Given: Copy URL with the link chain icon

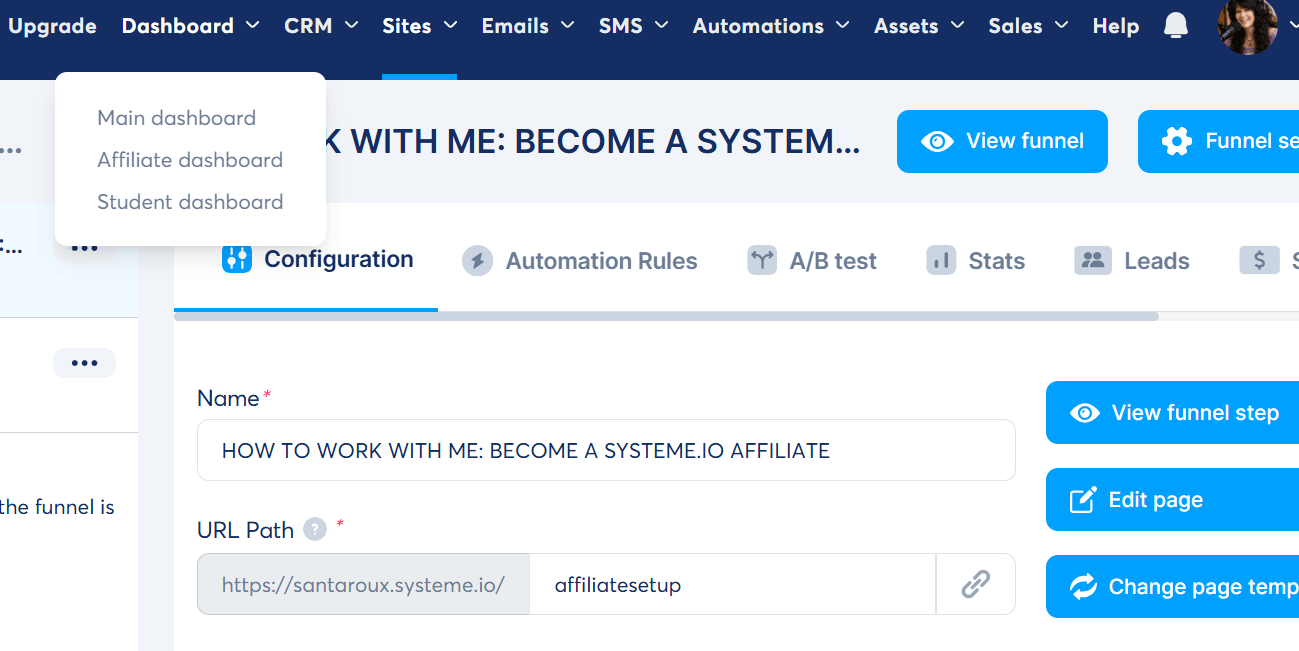Looking at the screenshot, I should (975, 584).
